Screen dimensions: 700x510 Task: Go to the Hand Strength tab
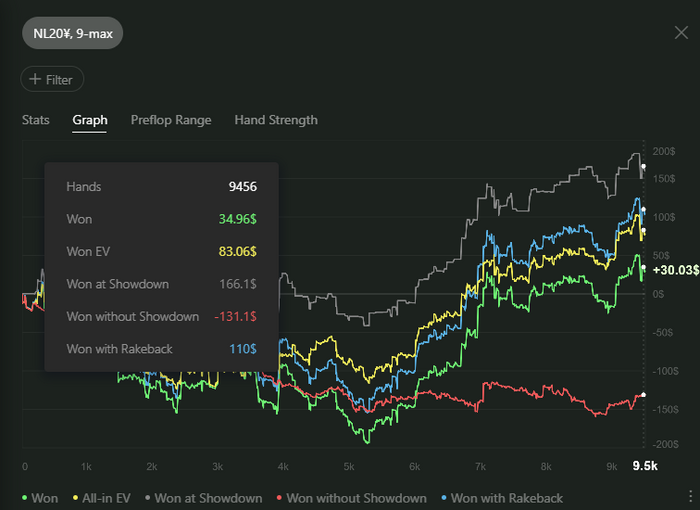[x=276, y=120]
